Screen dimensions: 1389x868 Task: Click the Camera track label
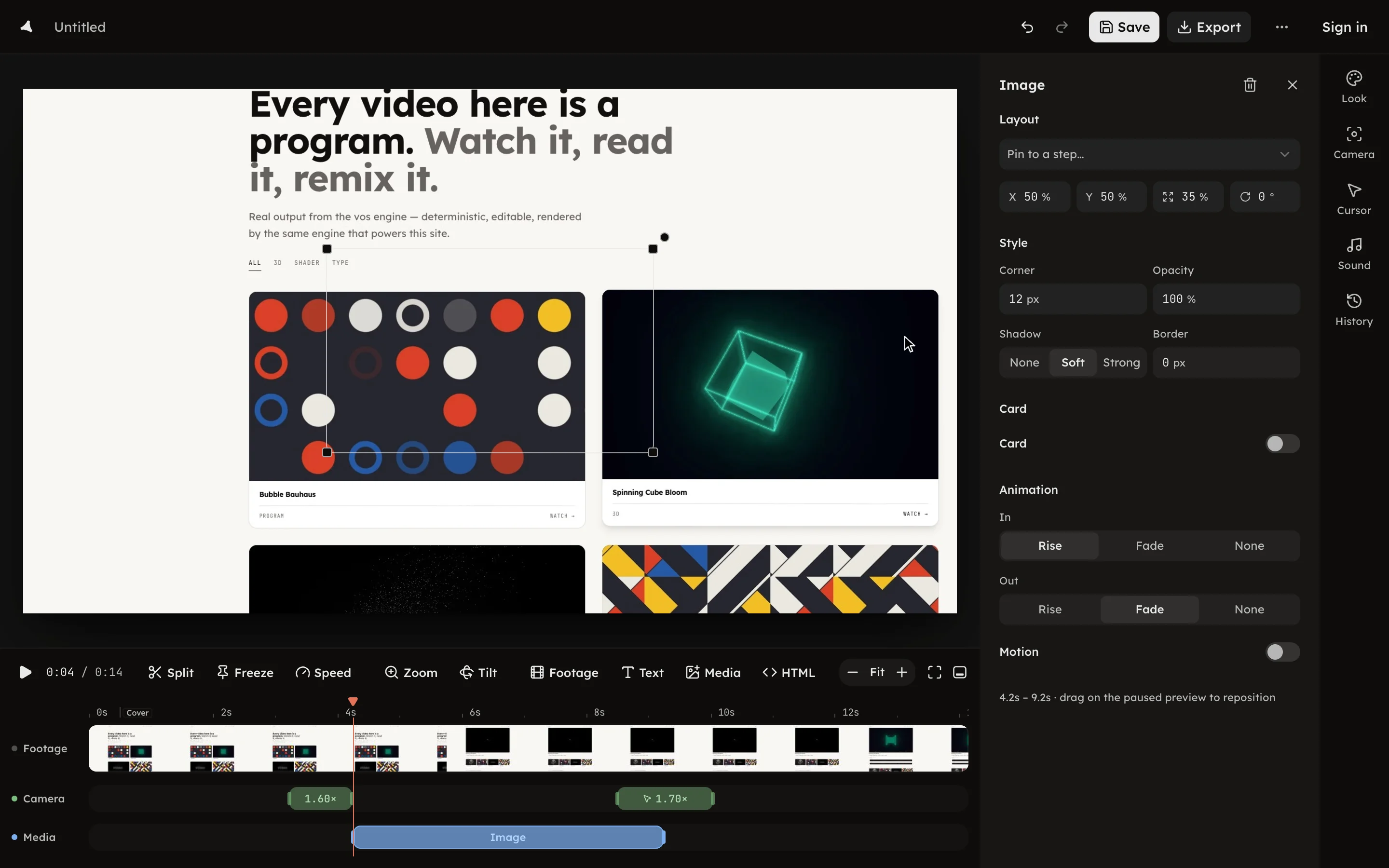pos(43,799)
